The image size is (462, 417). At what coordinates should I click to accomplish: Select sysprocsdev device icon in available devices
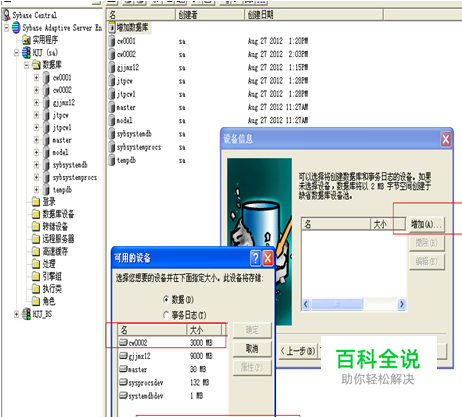(x=123, y=382)
